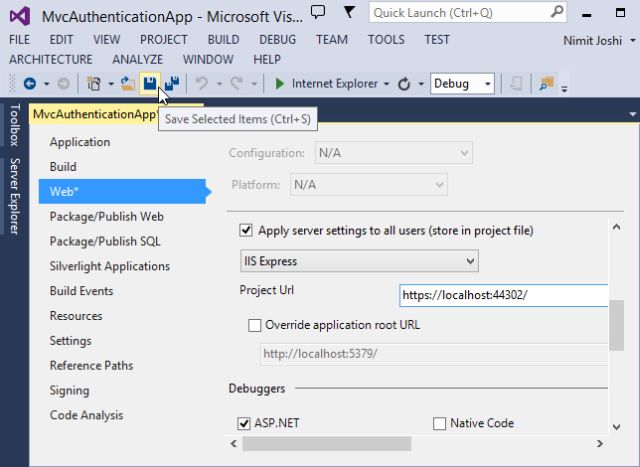Toggle Apply server settings to all users

point(246,231)
